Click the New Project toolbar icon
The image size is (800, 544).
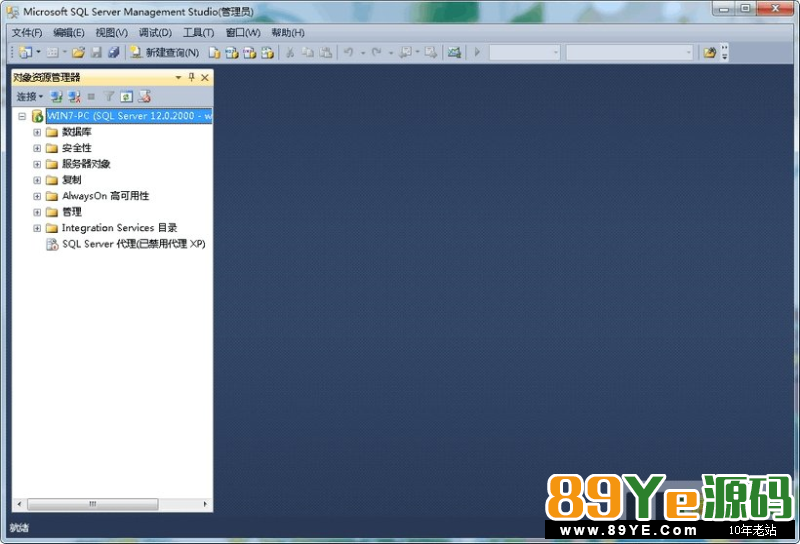(x=25, y=52)
